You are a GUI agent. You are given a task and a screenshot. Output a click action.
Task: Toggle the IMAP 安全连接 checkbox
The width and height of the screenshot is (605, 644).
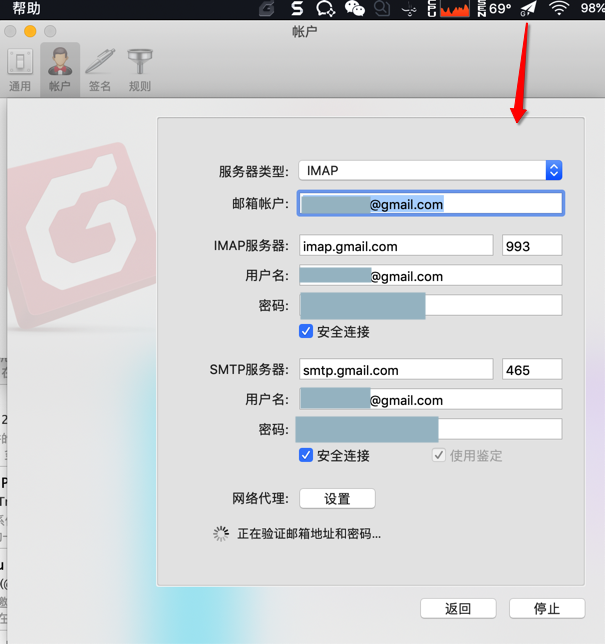(306, 331)
